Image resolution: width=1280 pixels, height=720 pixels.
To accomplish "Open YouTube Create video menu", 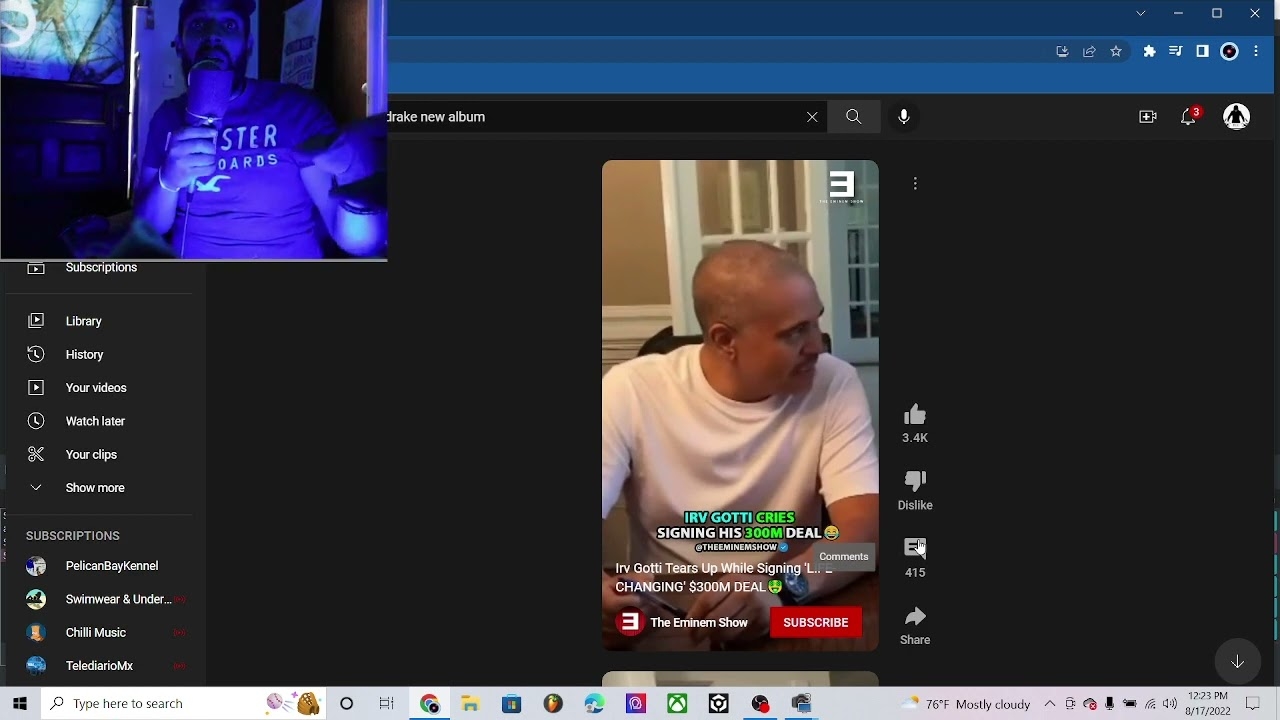I will [x=1148, y=117].
